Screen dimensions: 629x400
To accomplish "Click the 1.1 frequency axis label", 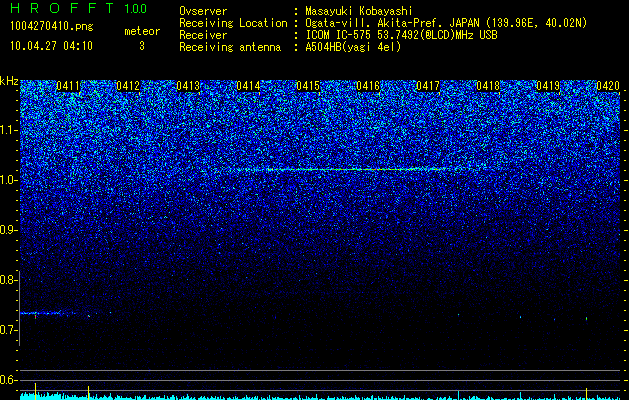I will point(9,130).
